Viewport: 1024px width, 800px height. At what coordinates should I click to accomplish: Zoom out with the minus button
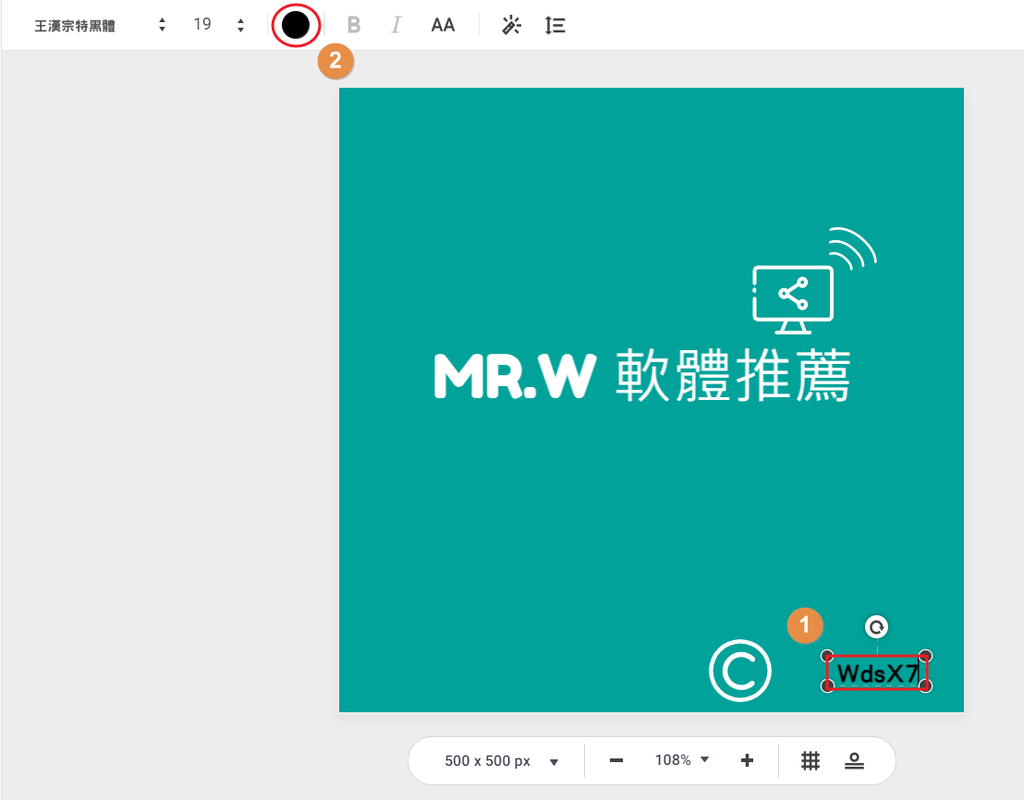616,761
